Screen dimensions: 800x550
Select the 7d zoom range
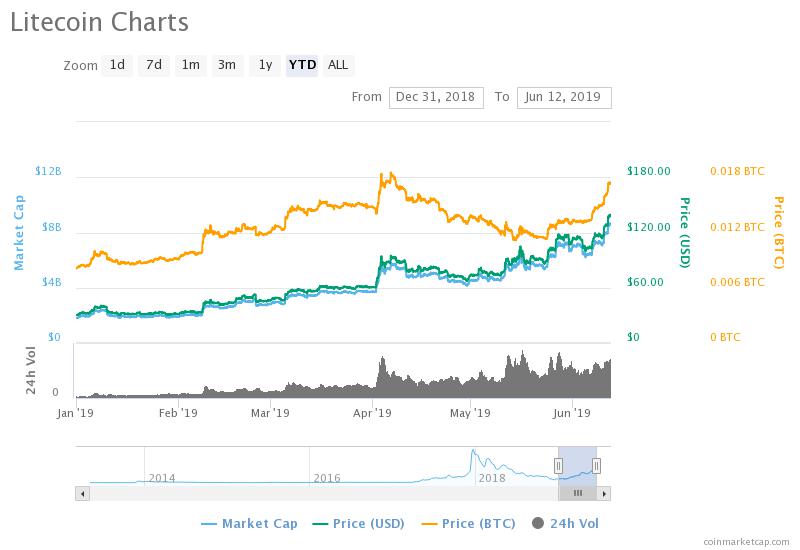point(154,65)
